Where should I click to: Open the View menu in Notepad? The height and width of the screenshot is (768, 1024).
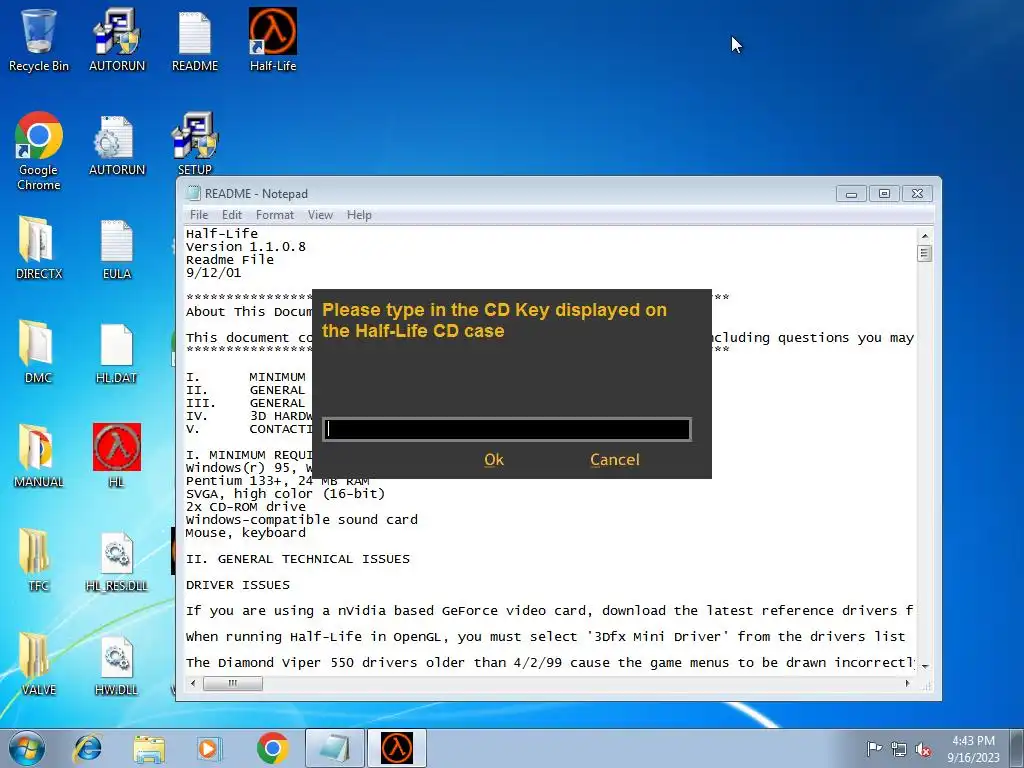click(320, 215)
